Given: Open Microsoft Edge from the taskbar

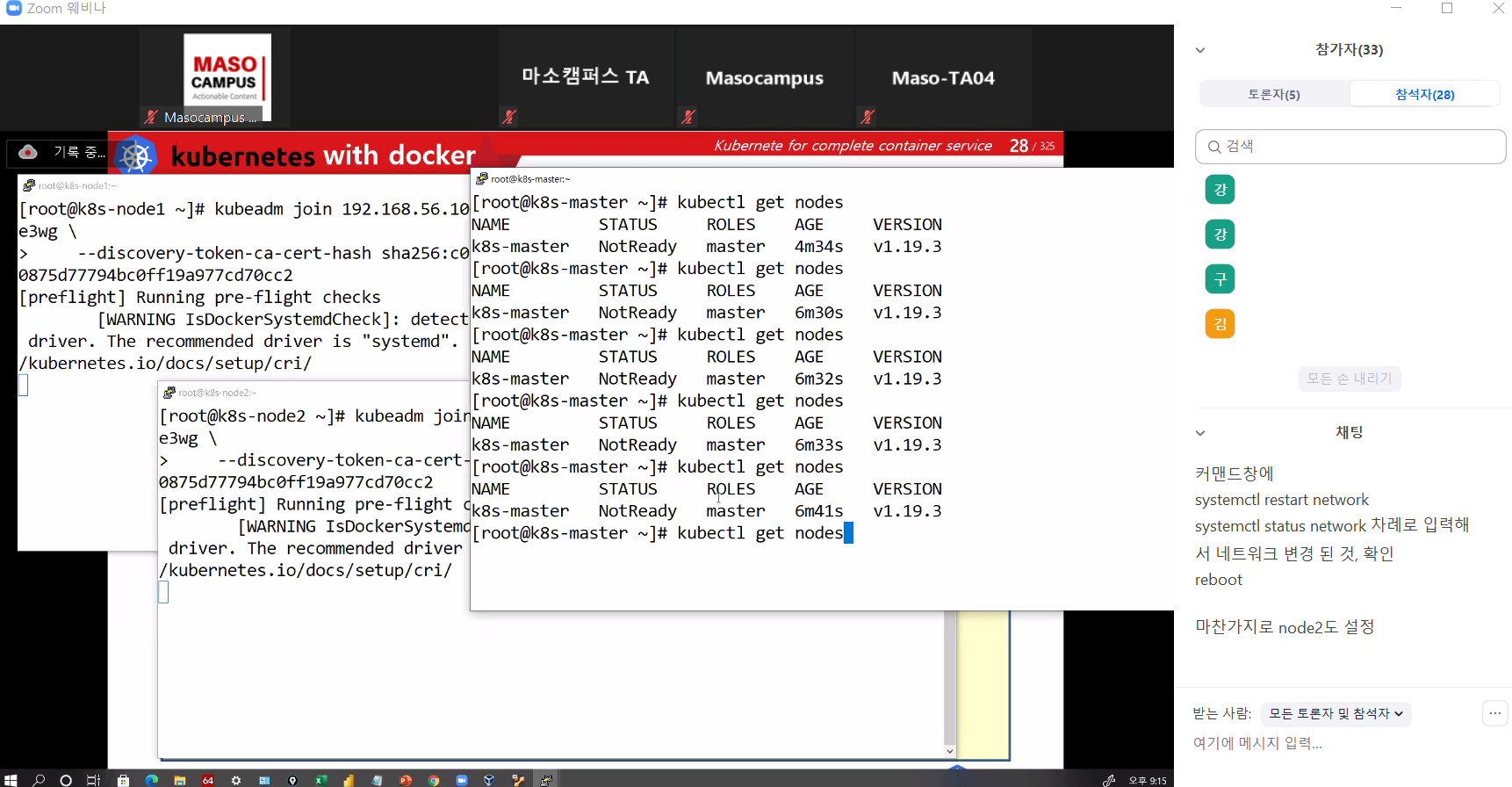Looking at the screenshot, I should click(x=152, y=780).
